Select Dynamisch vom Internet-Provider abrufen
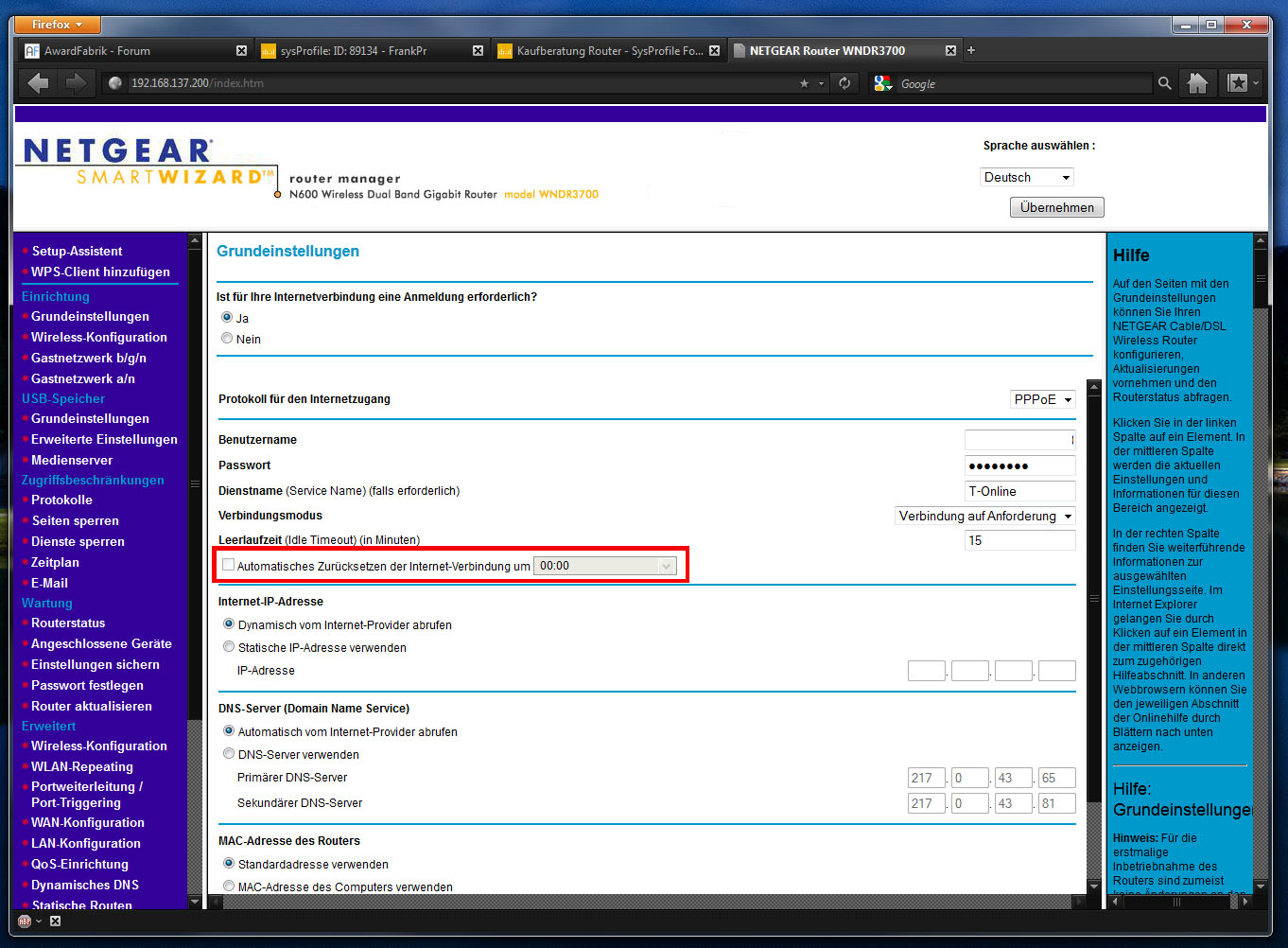The image size is (1288, 948). pos(229,623)
